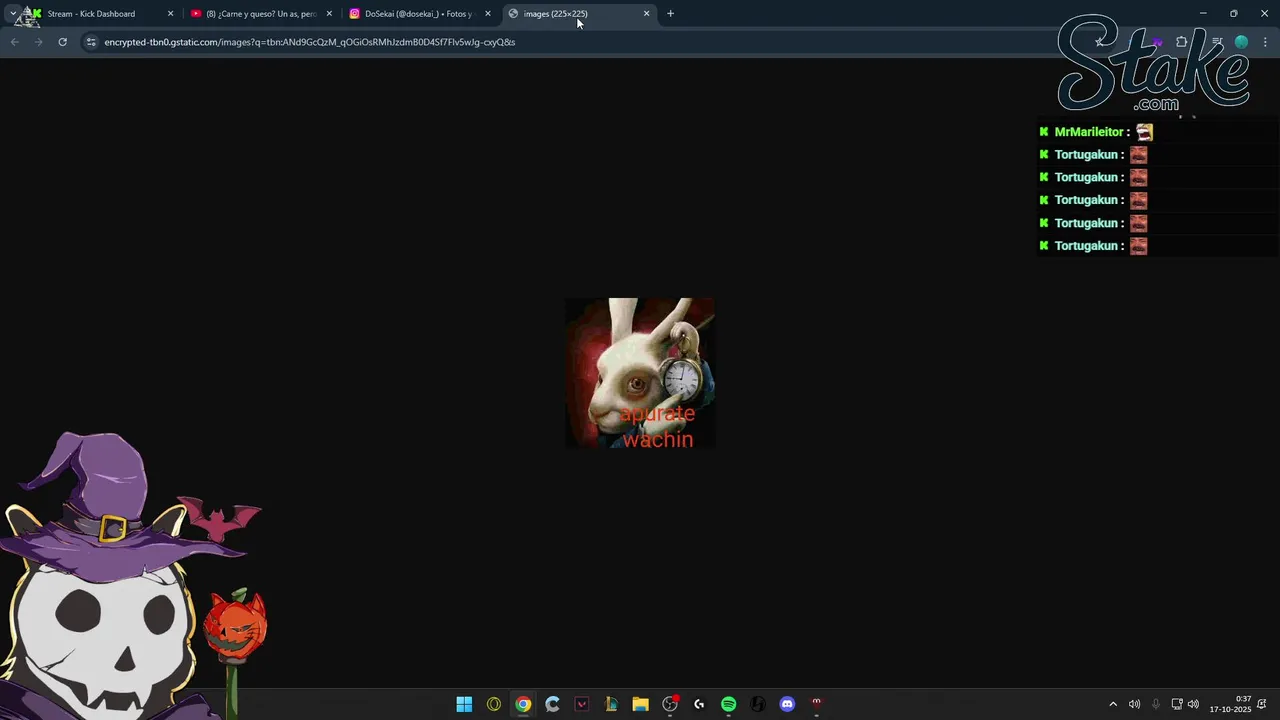This screenshot has height=720, width=1280.
Task: Open Logitech G HUB from the taskbar
Action: point(699,704)
